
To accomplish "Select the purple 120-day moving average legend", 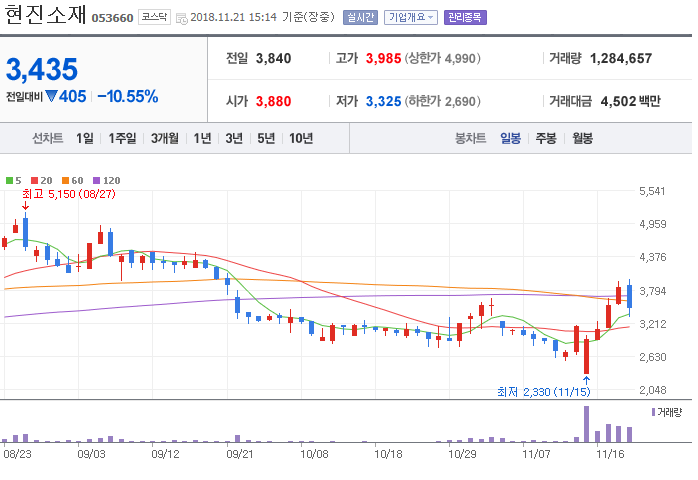I will click(106, 180).
